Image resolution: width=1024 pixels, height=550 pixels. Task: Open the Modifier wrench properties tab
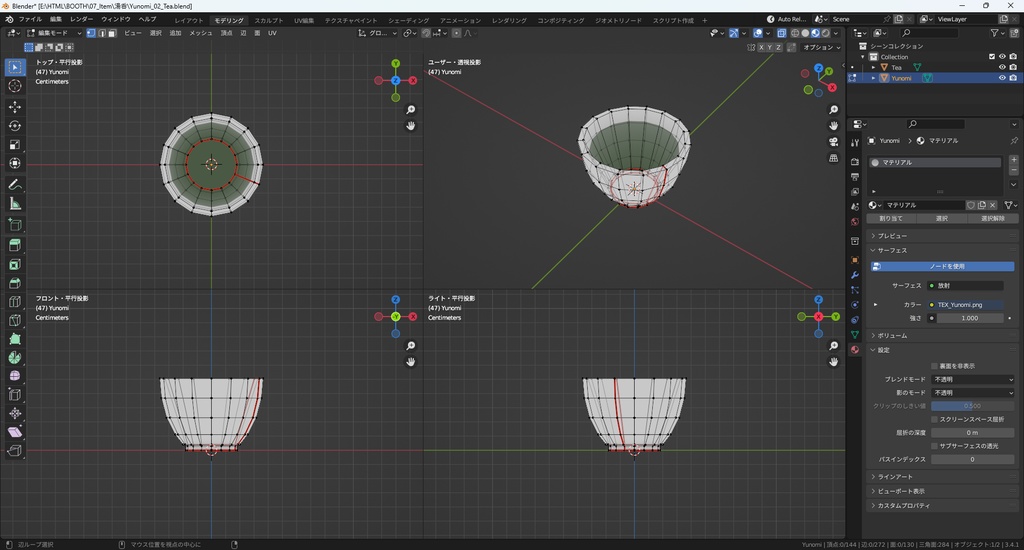(855, 274)
